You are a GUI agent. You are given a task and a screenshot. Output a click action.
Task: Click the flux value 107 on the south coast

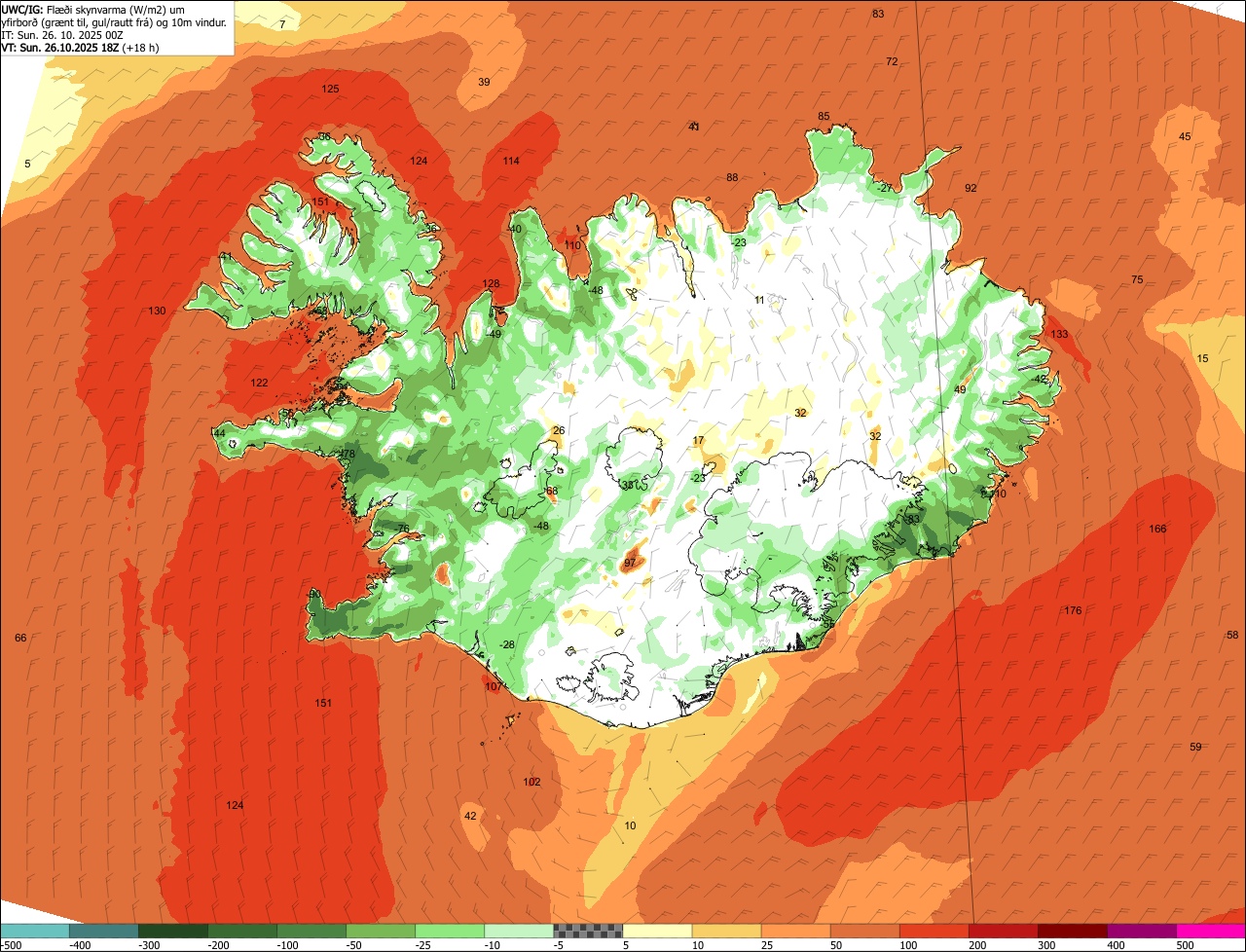[494, 686]
